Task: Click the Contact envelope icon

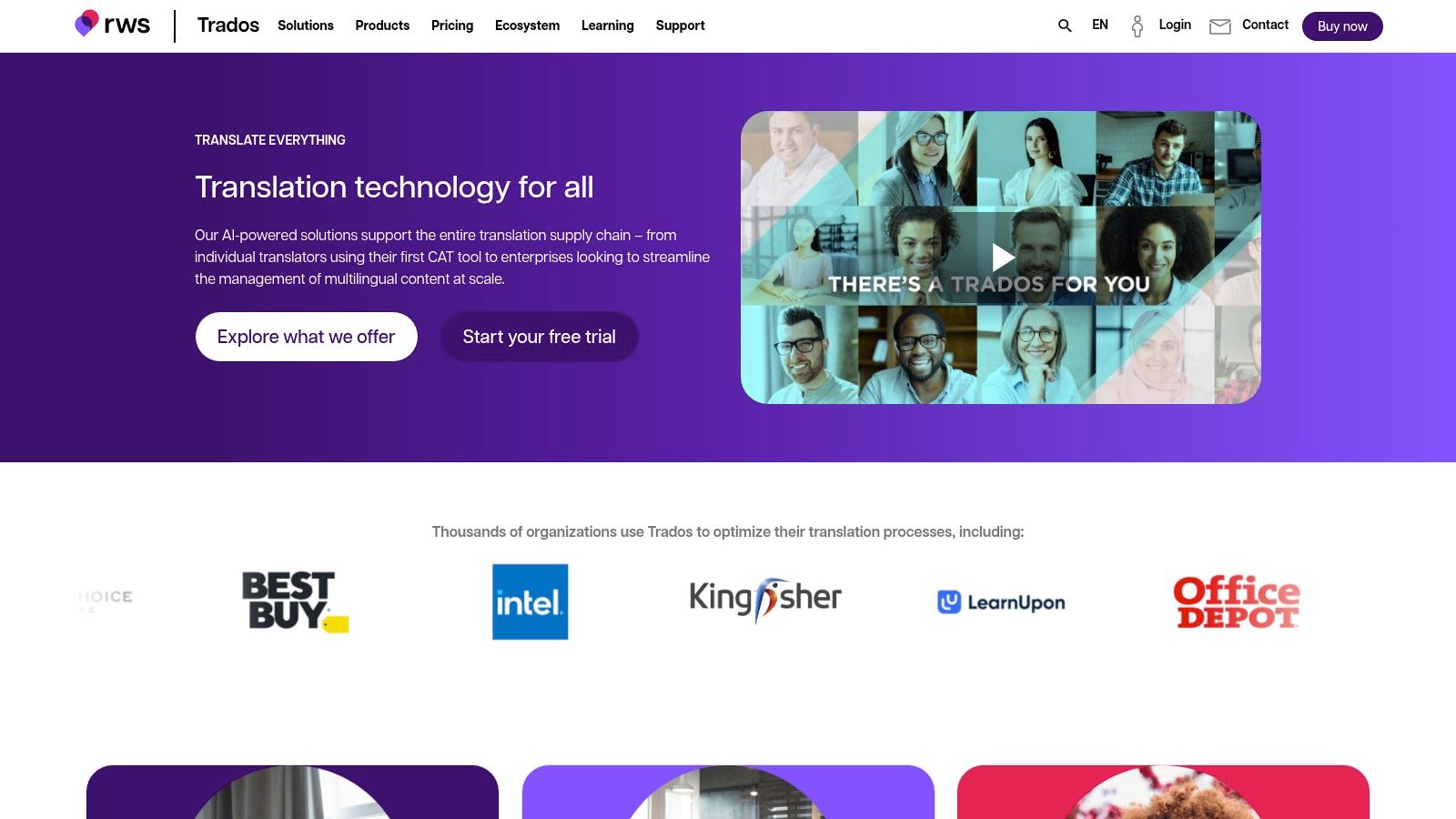Action: (1219, 26)
